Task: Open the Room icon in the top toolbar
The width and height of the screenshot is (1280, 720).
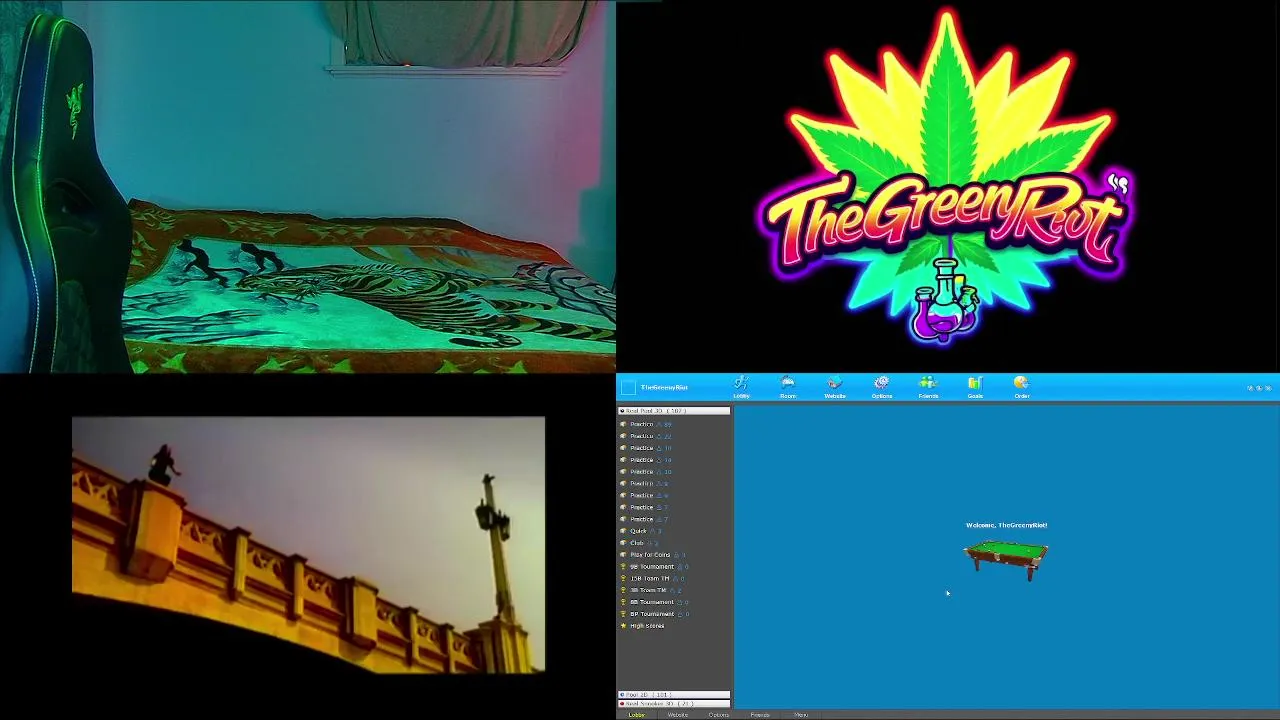Action: 788,387
